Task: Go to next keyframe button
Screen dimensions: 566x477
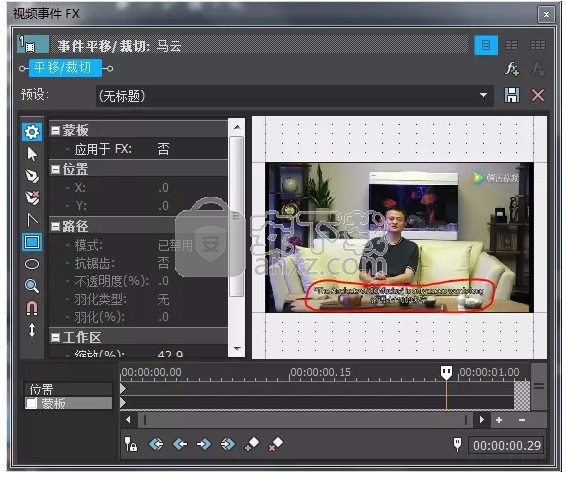Action: [x=204, y=444]
